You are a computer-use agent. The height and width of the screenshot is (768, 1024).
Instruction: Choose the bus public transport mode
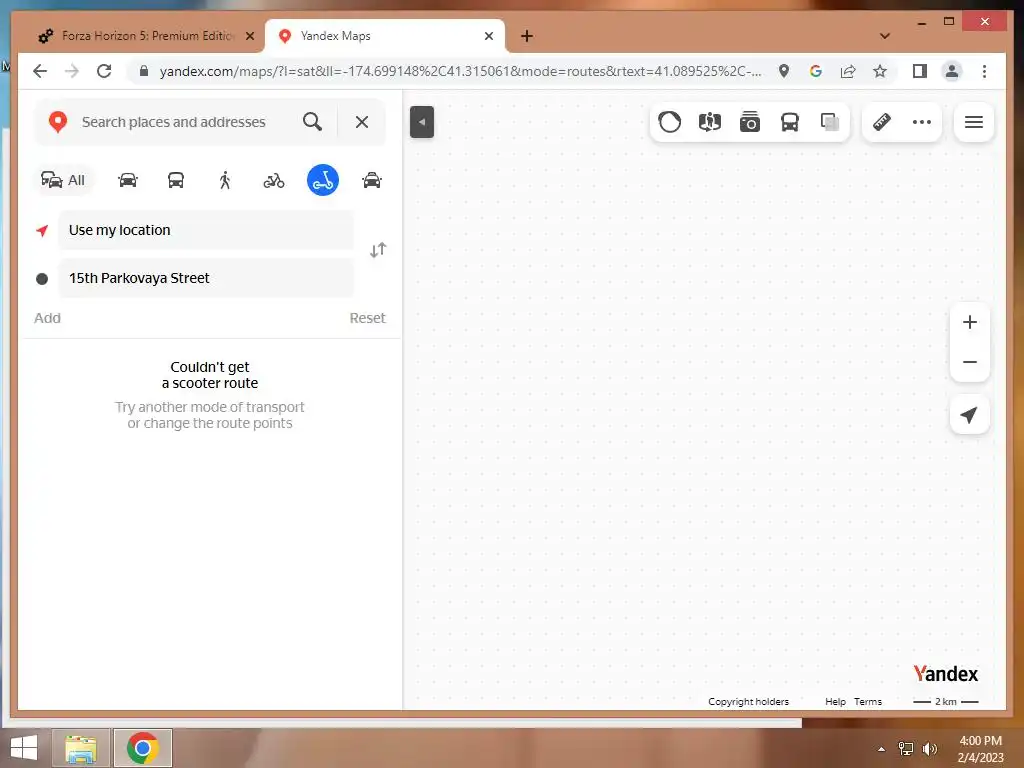pos(176,180)
